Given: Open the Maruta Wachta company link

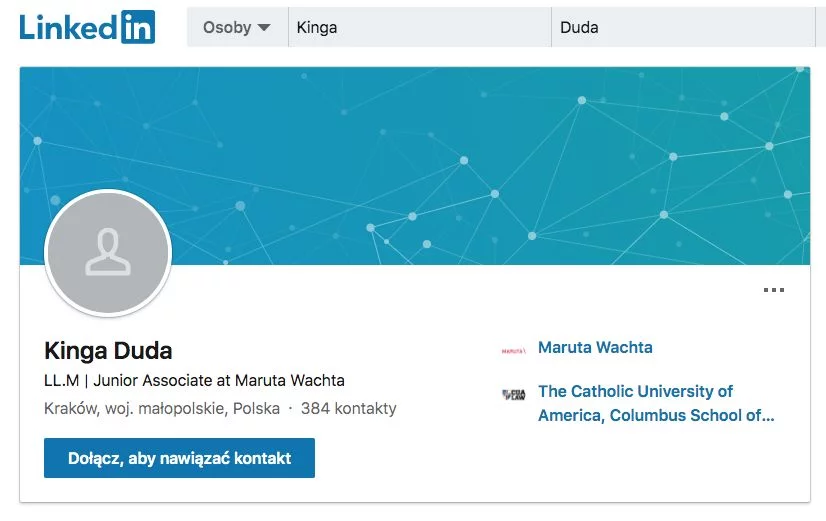Looking at the screenshot, I should click(595, 348).
